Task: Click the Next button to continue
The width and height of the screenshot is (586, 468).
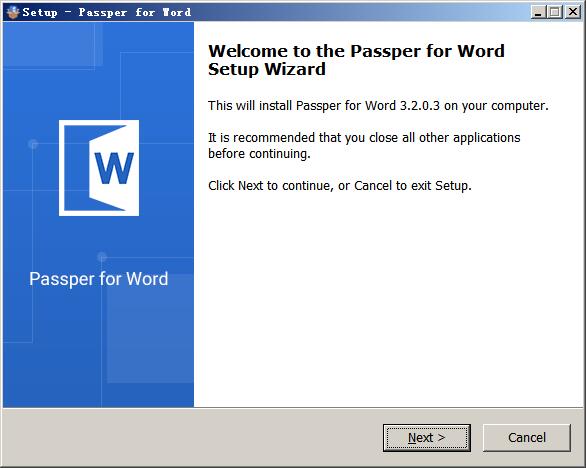Action: 426,437
